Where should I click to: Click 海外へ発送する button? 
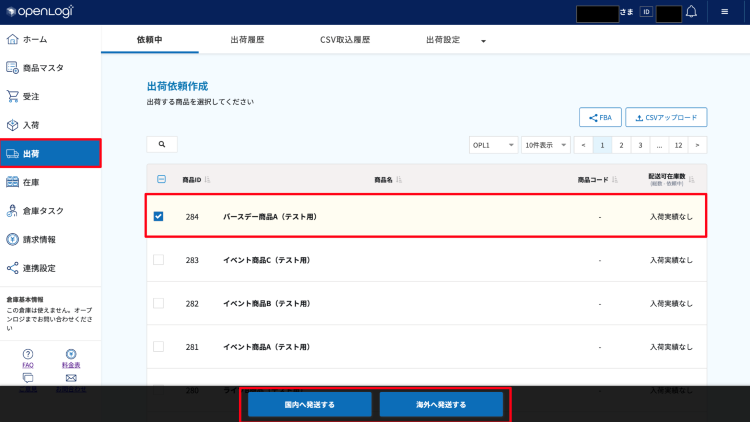[x=441, y=404]
